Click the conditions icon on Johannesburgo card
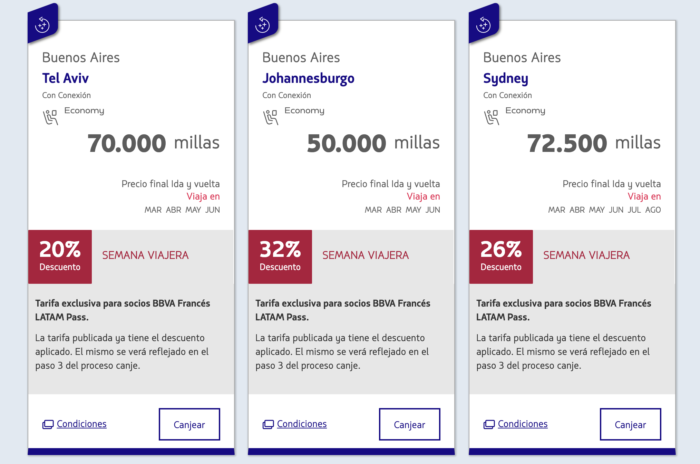Screen dimensions: 700x464 [x=267, y=425]
